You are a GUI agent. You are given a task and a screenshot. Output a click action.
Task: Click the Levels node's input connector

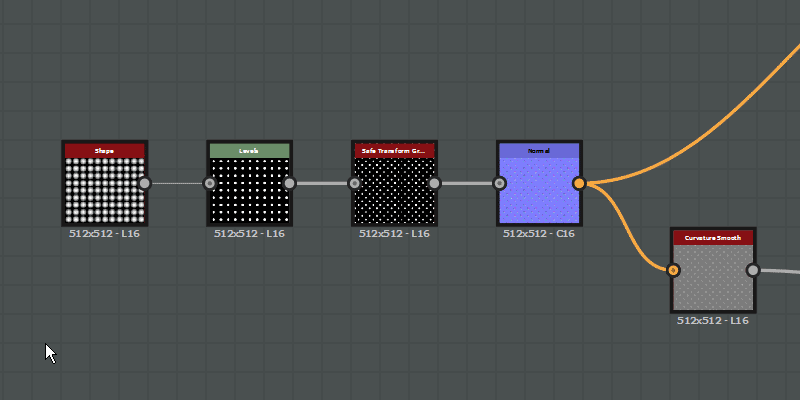210,183
